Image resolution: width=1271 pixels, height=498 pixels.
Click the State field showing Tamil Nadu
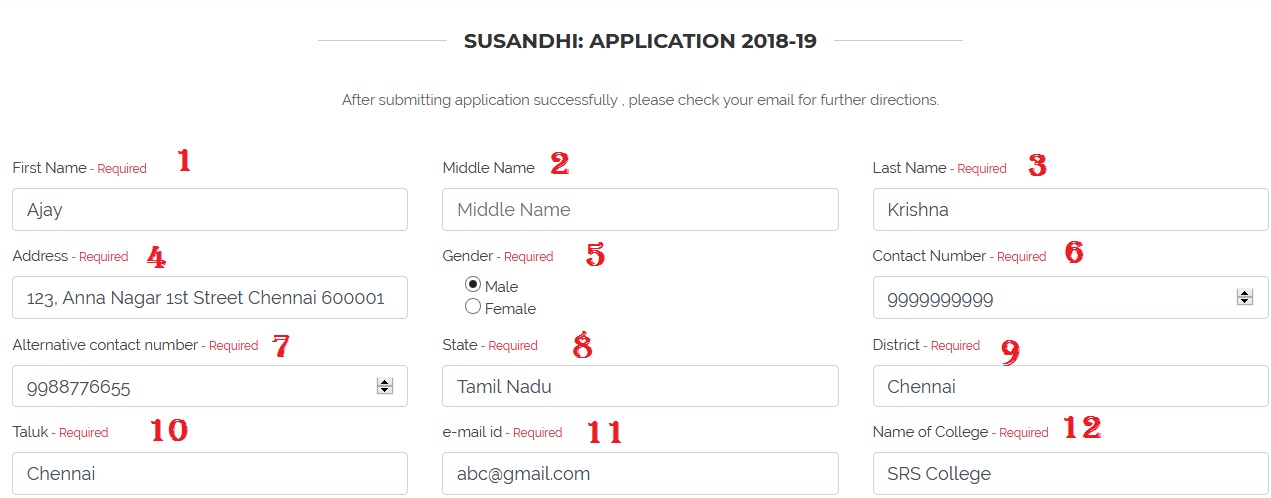[640, 386]
